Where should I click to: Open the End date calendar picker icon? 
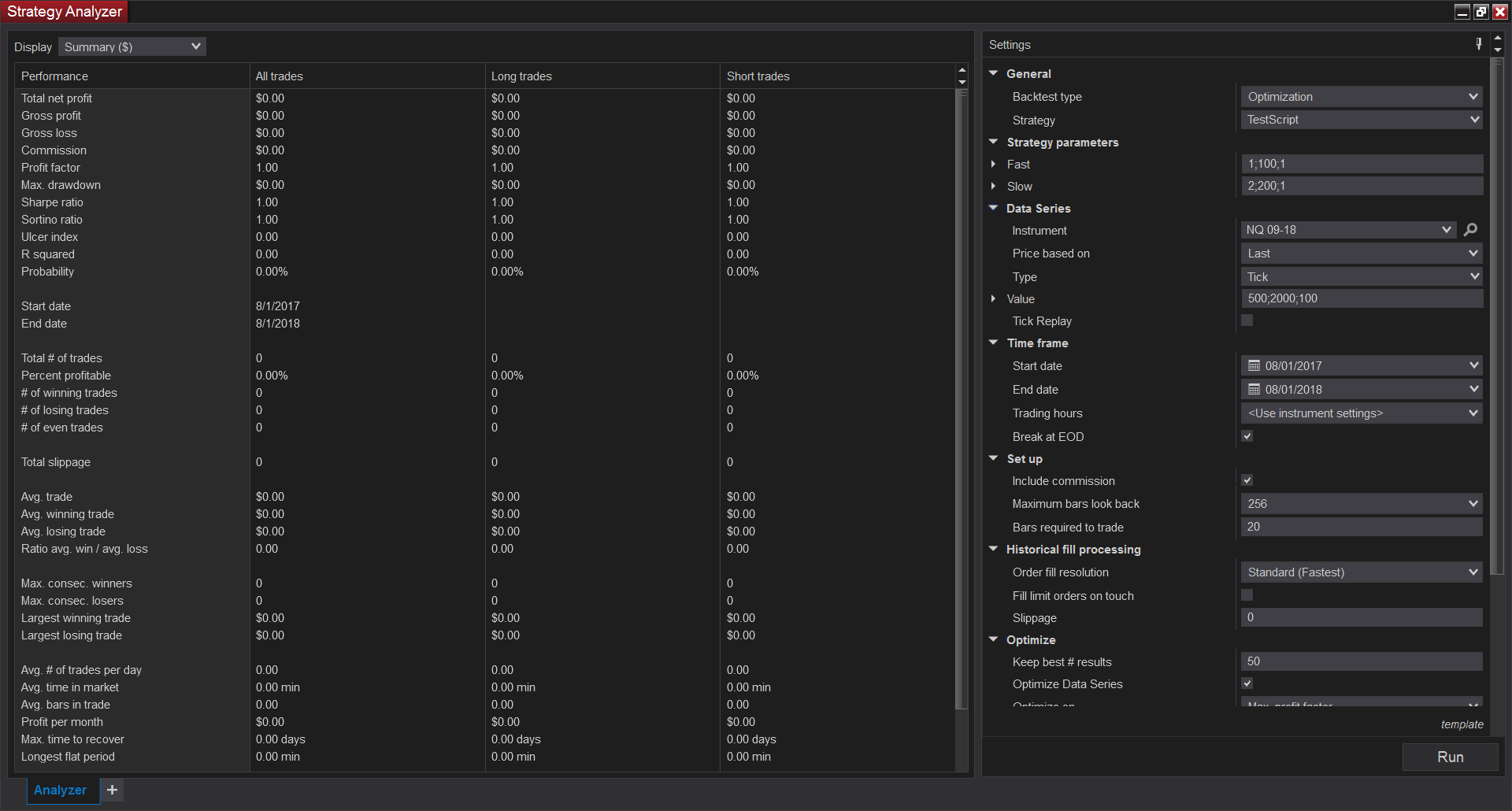1254,390
